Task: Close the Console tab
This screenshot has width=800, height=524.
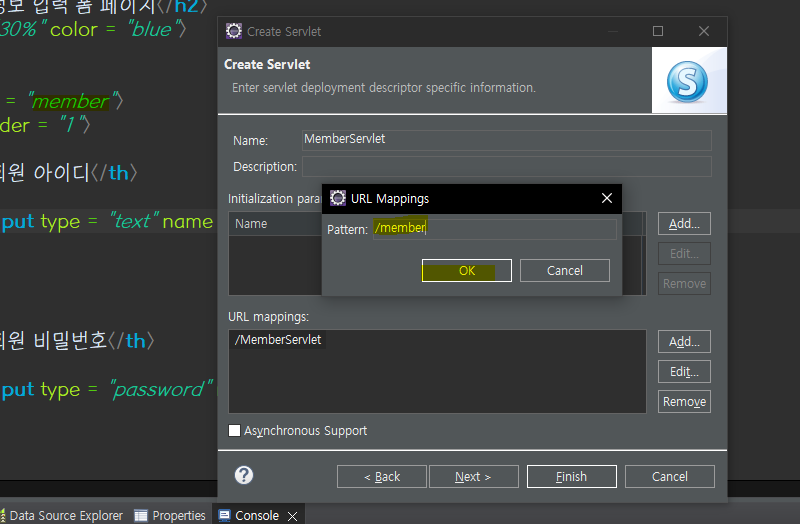Action: tap(292, 516)
